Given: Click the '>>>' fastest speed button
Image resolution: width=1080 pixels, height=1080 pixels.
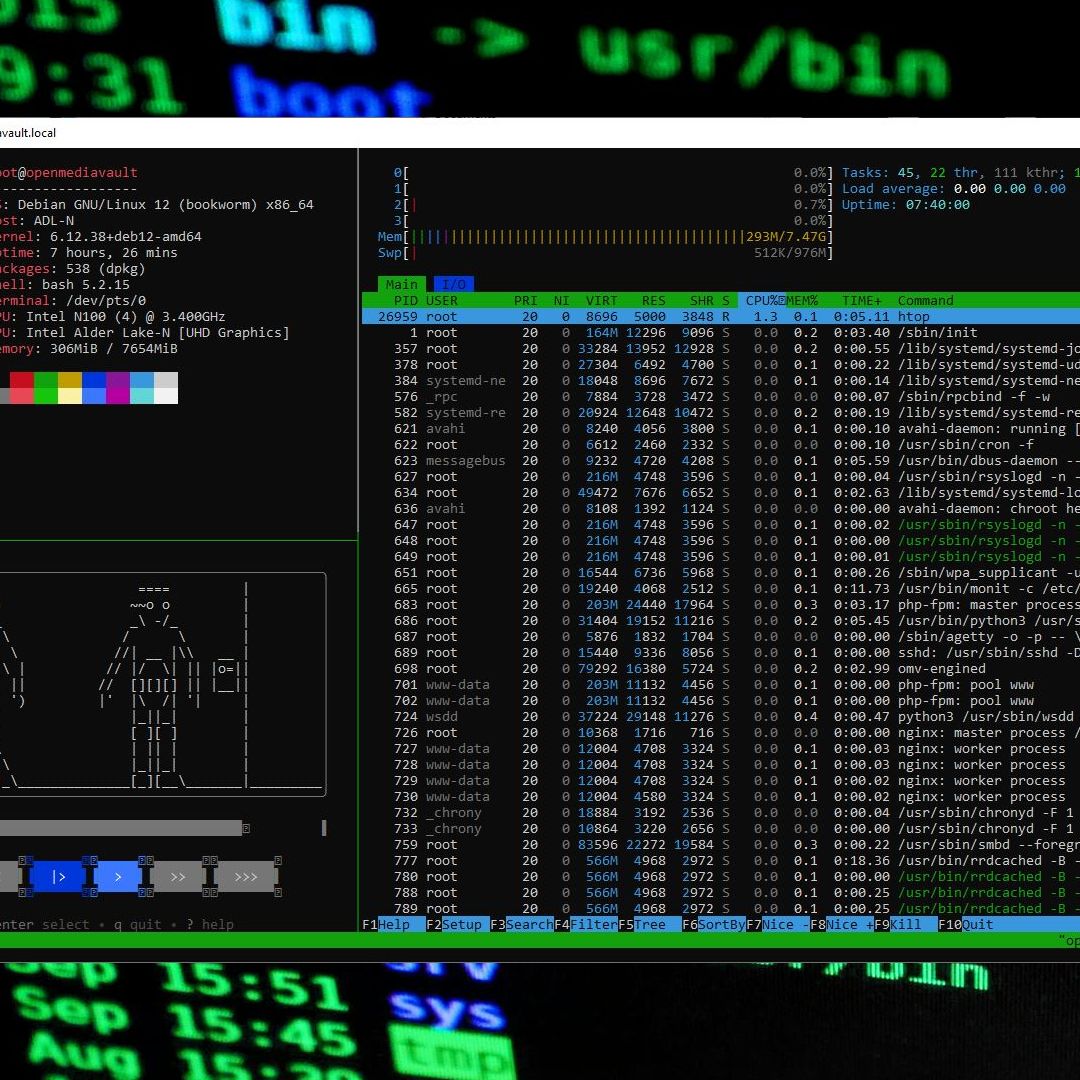Looking at the screenshot, I should (x=246, y=876).
